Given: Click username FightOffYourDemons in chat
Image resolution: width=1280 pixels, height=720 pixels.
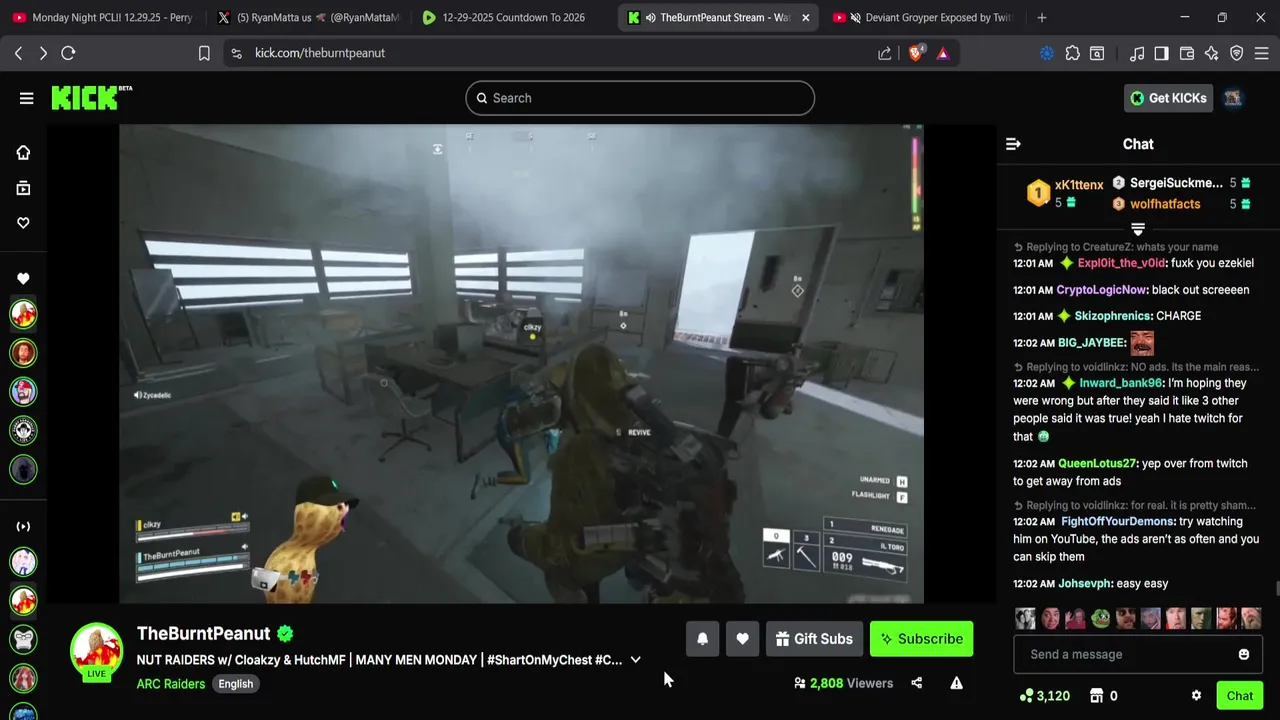Looking at the screenshot, I should pos(1117,522).
